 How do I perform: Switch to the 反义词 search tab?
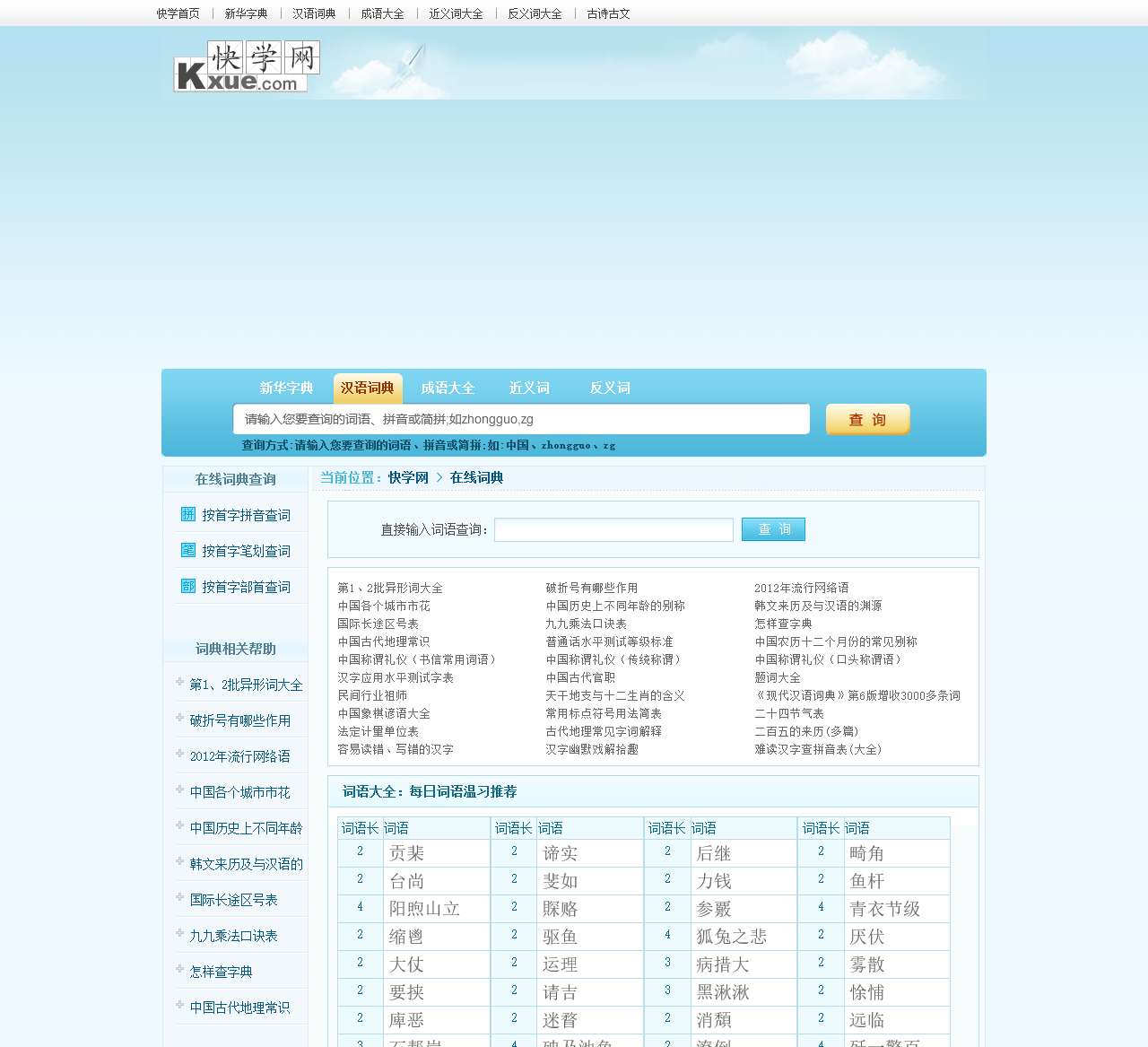tap(610, 388)
